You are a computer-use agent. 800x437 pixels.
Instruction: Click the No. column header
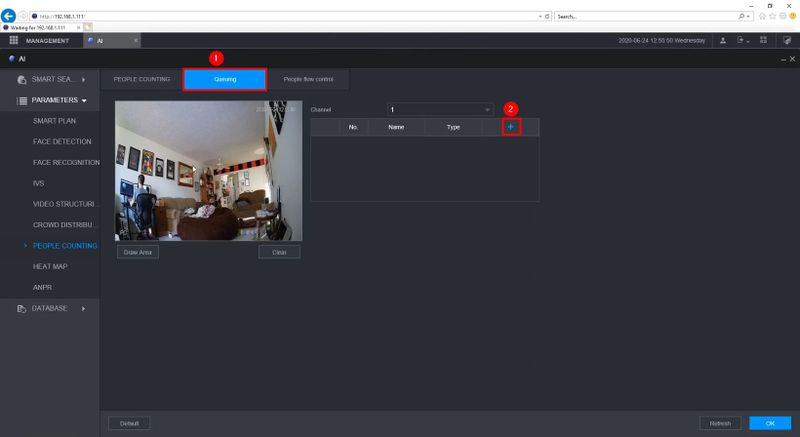(x=353, y=127)
